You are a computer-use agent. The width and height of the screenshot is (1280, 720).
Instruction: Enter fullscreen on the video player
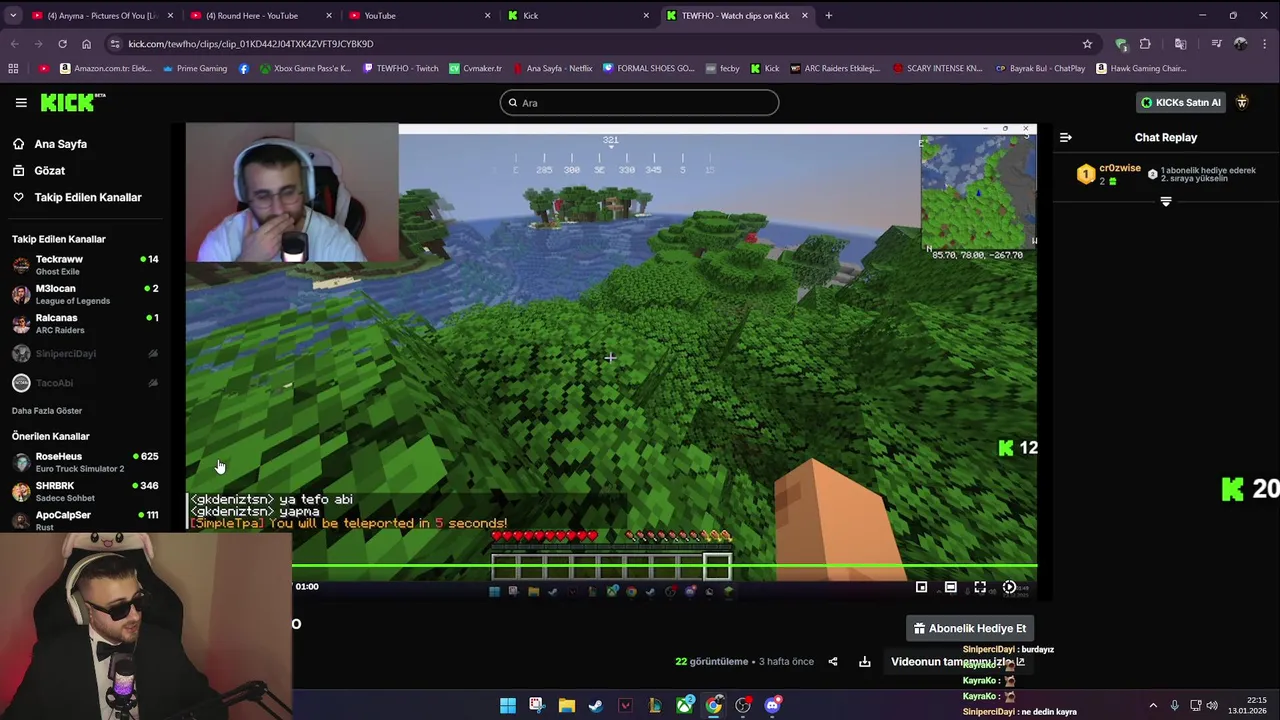(980, 587)
